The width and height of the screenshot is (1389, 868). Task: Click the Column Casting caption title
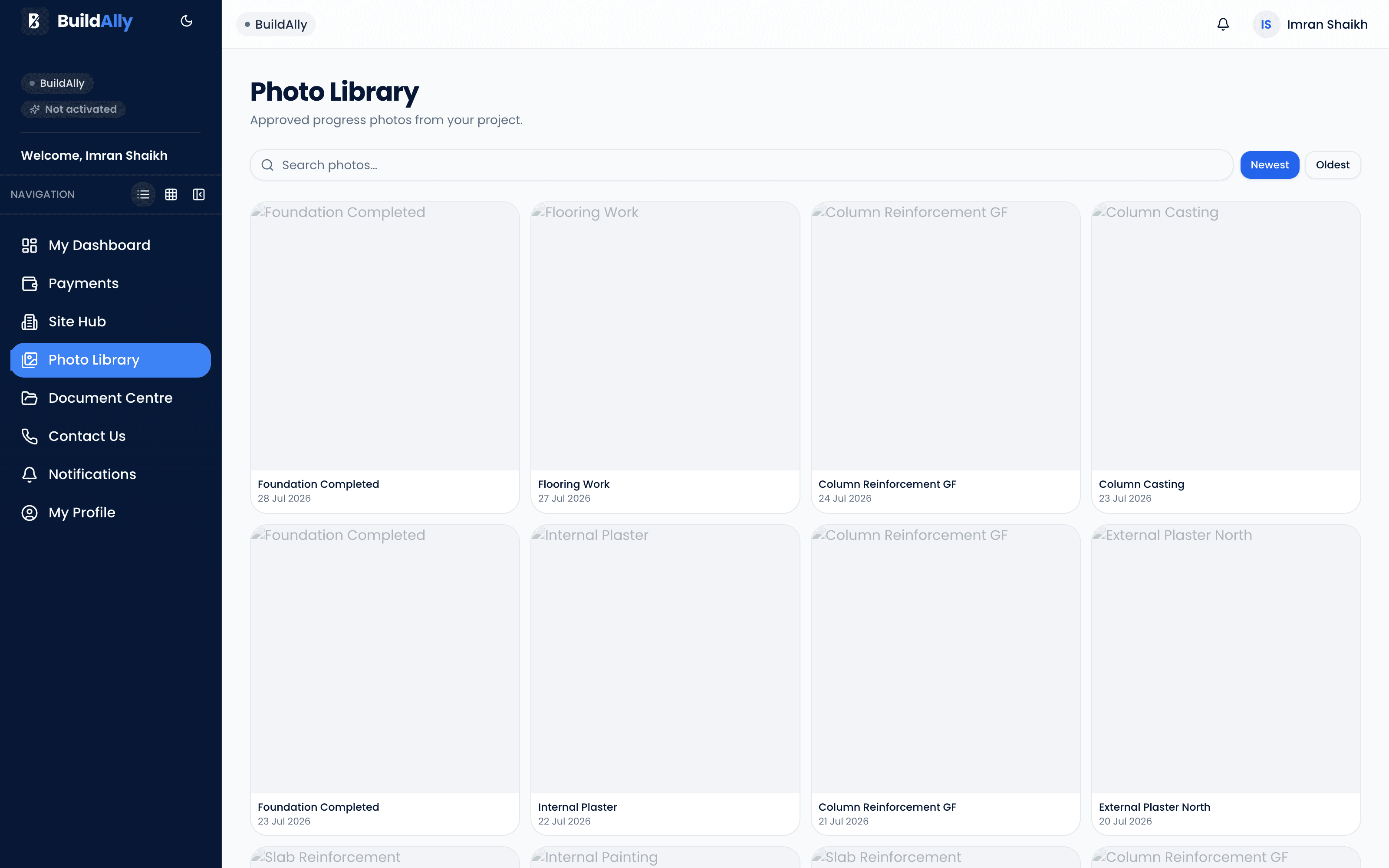click(x=1141, y=484)
